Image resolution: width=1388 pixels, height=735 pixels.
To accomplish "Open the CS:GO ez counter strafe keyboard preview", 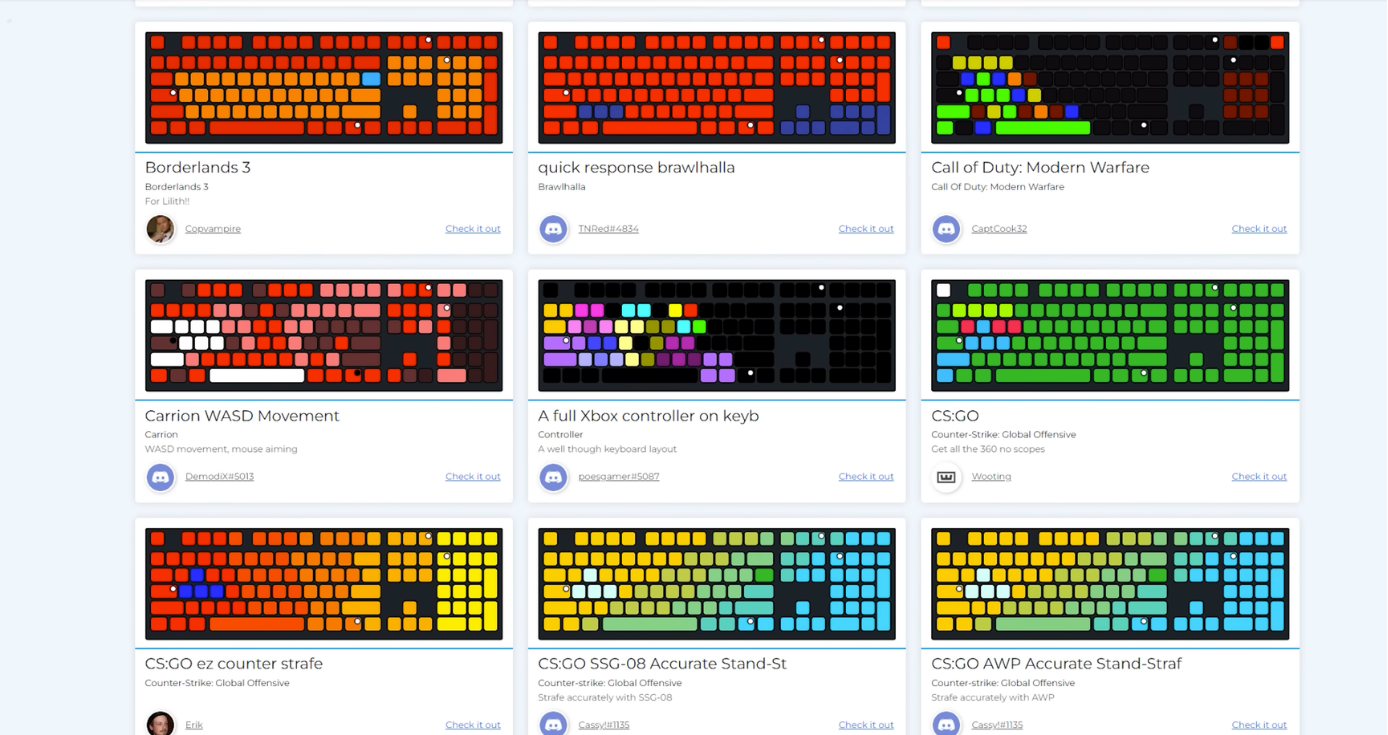I will [324, 584].
